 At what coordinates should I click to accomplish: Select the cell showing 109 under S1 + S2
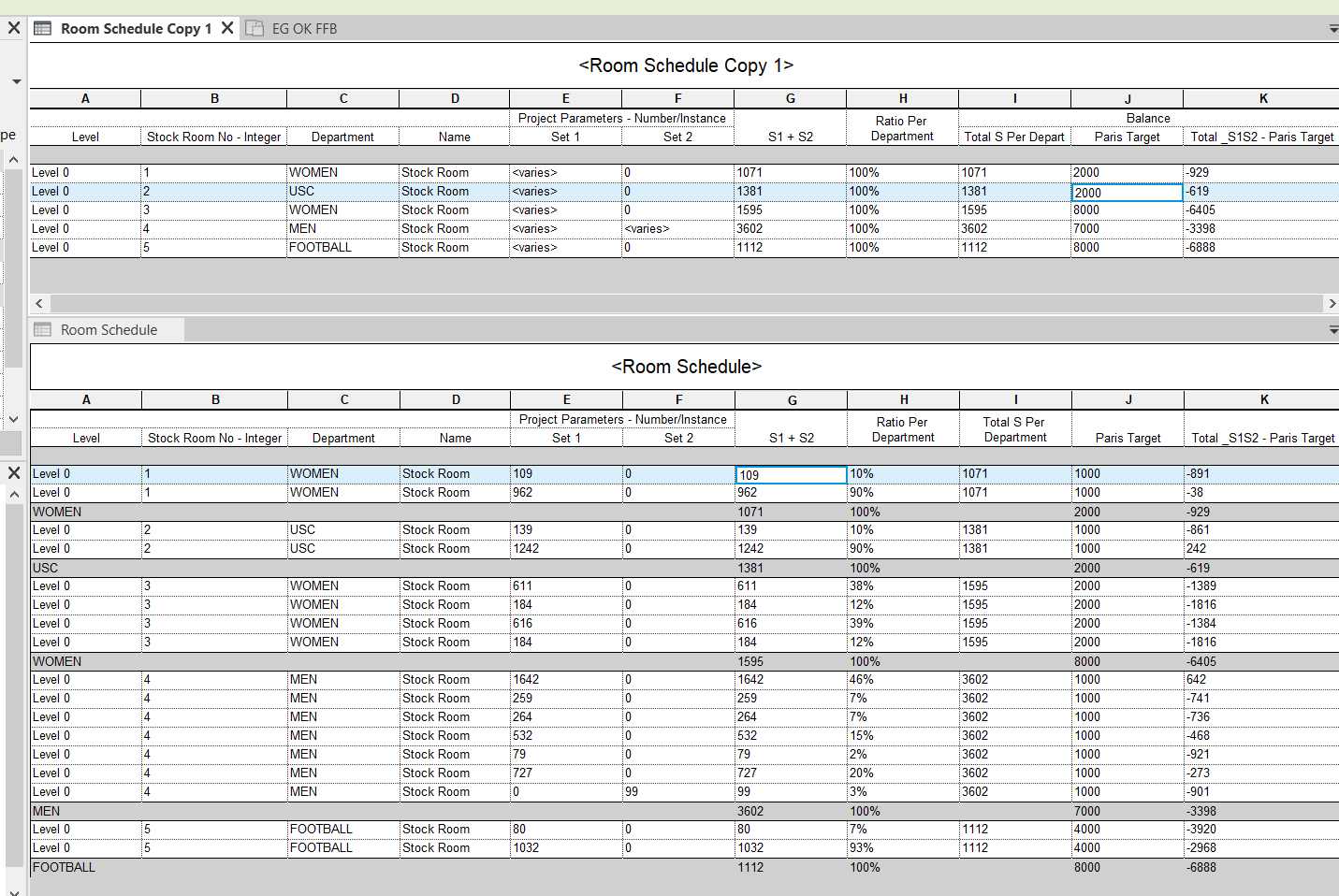coord(791,474)
